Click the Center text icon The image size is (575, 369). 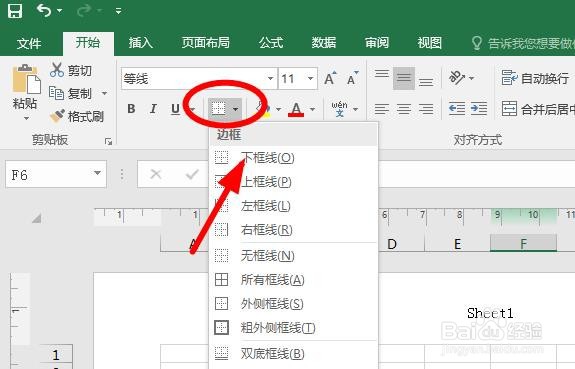[x=404, y=109]
